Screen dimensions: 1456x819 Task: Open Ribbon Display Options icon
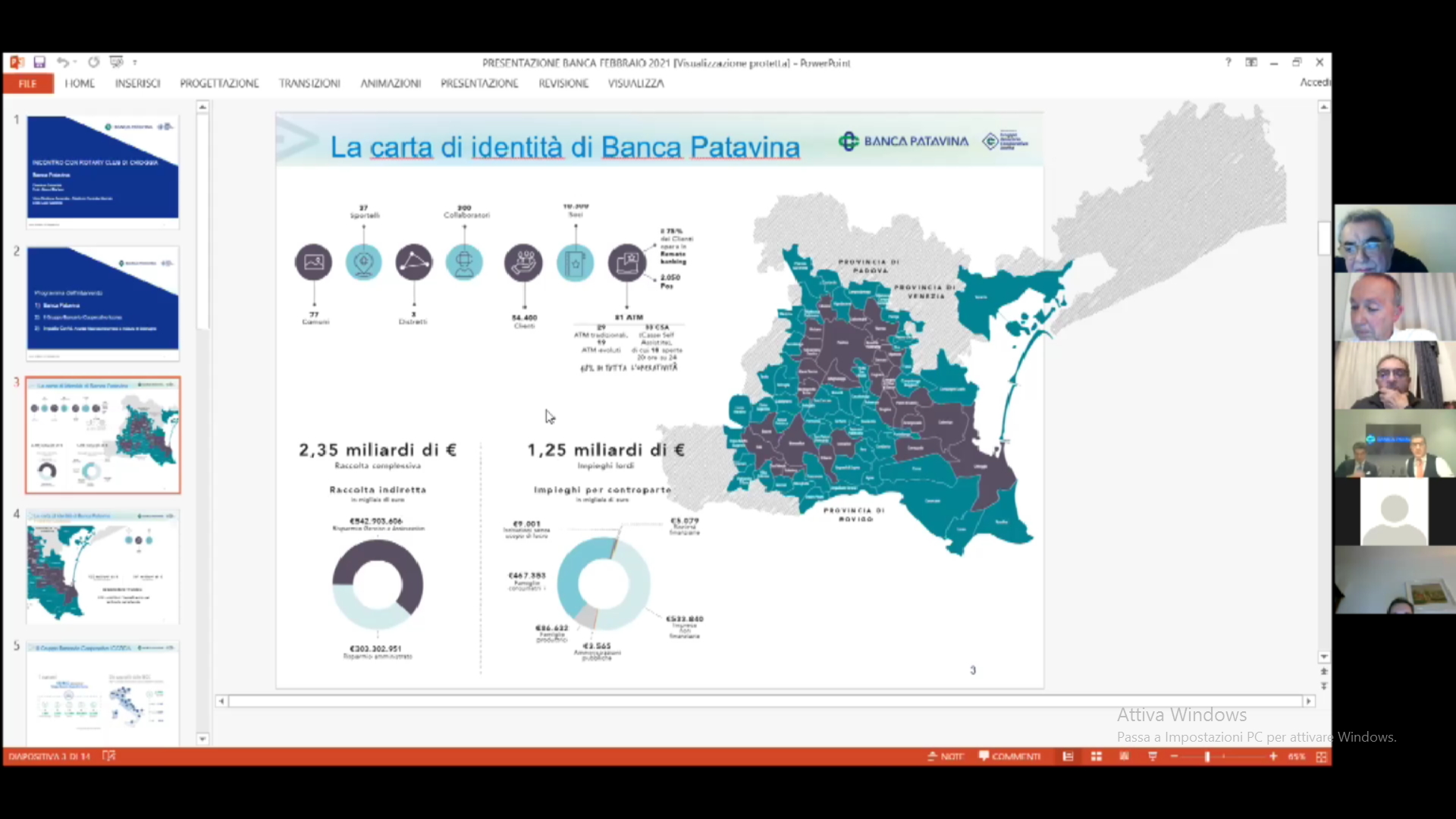(1251, 62)
